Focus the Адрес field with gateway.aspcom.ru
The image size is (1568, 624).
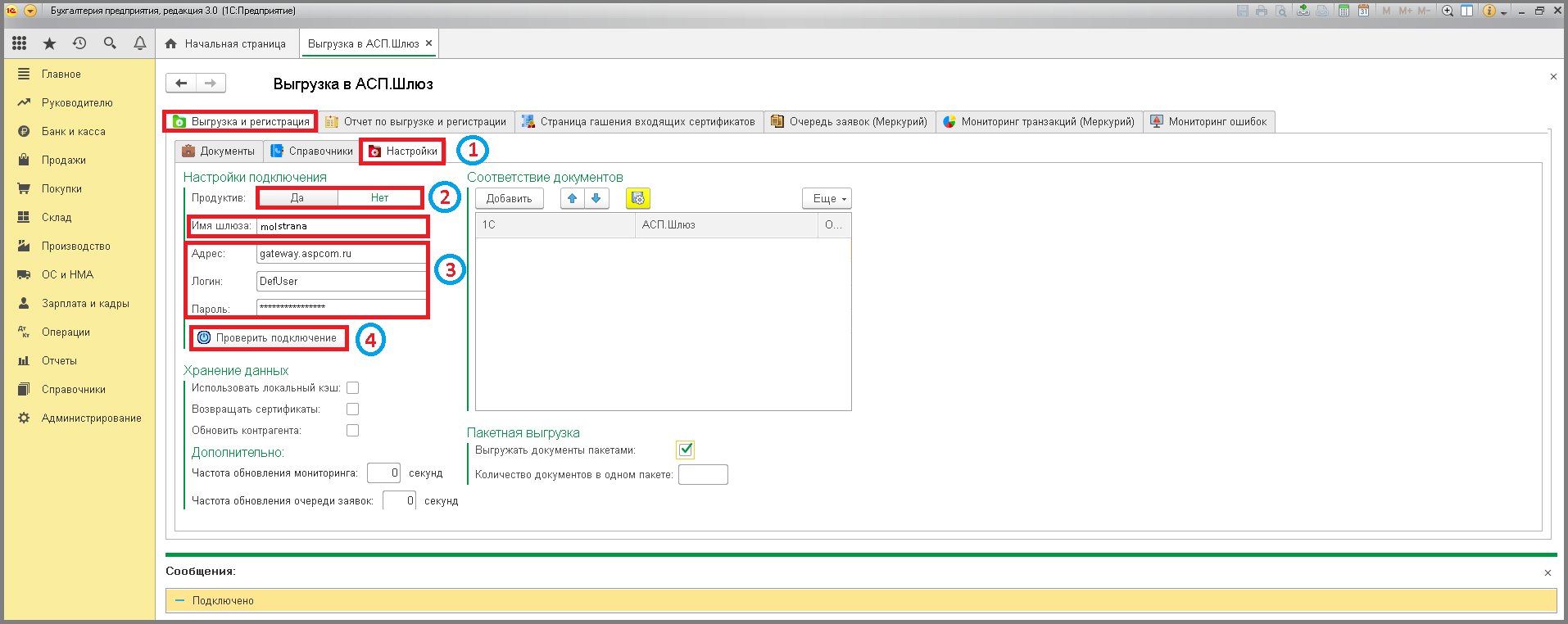[x=342, y=254]
